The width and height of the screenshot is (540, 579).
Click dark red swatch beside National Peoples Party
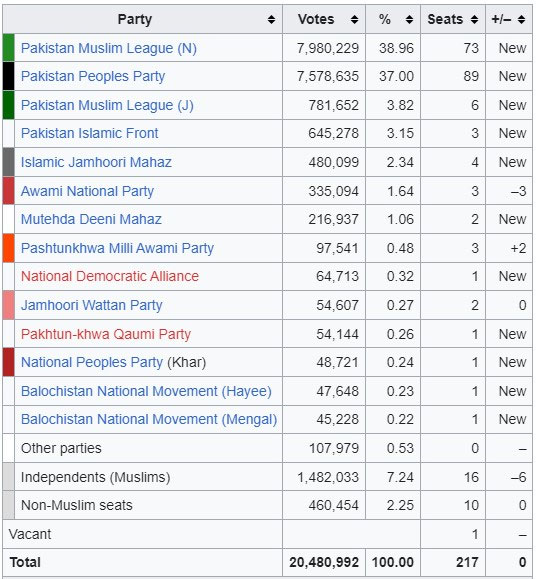[8, 362]
